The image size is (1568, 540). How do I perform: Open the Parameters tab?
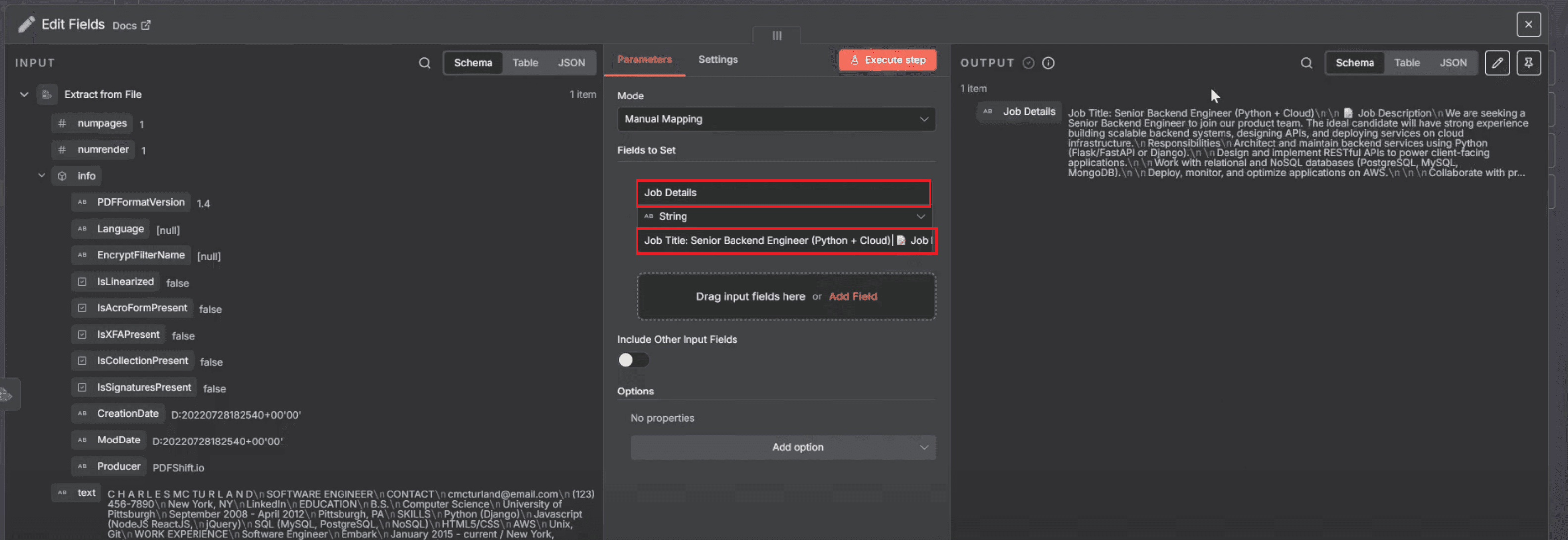644,60
